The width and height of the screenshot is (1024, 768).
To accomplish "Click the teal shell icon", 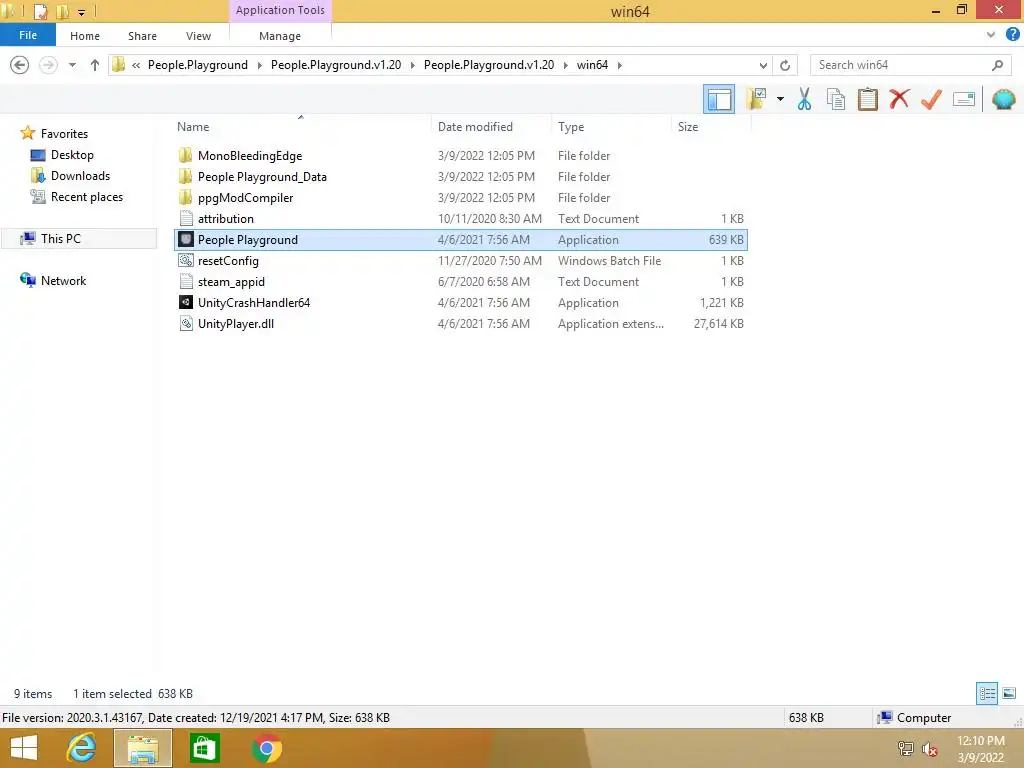I will click(1003, 99).
